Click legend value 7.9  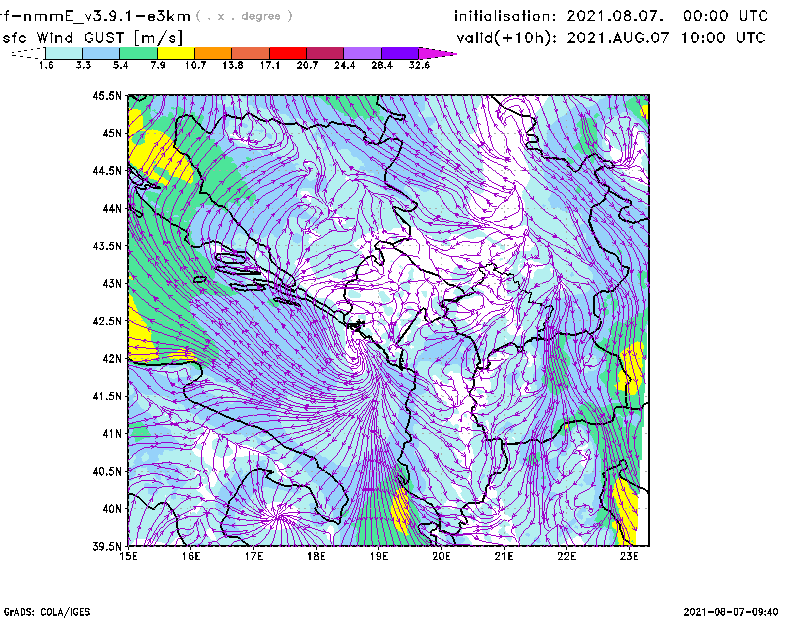[158, 65]
